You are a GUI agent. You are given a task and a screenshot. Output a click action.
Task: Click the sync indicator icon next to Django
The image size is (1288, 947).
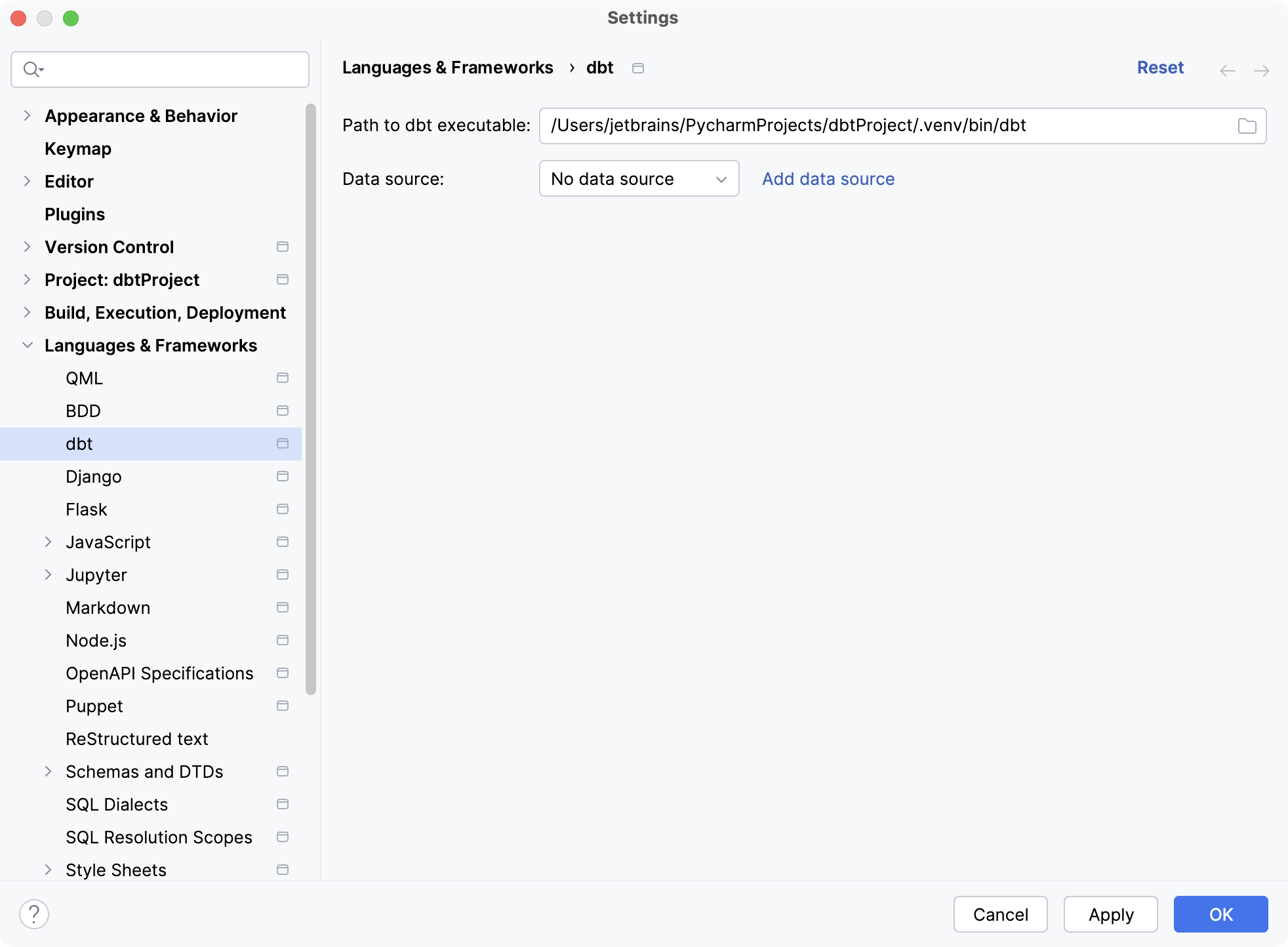pos(283,476)
